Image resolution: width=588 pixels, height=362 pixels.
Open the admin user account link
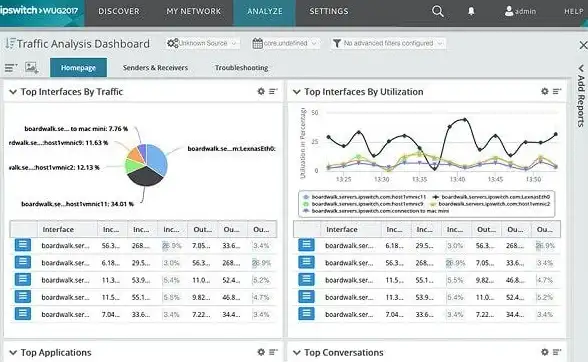(520, 11)
